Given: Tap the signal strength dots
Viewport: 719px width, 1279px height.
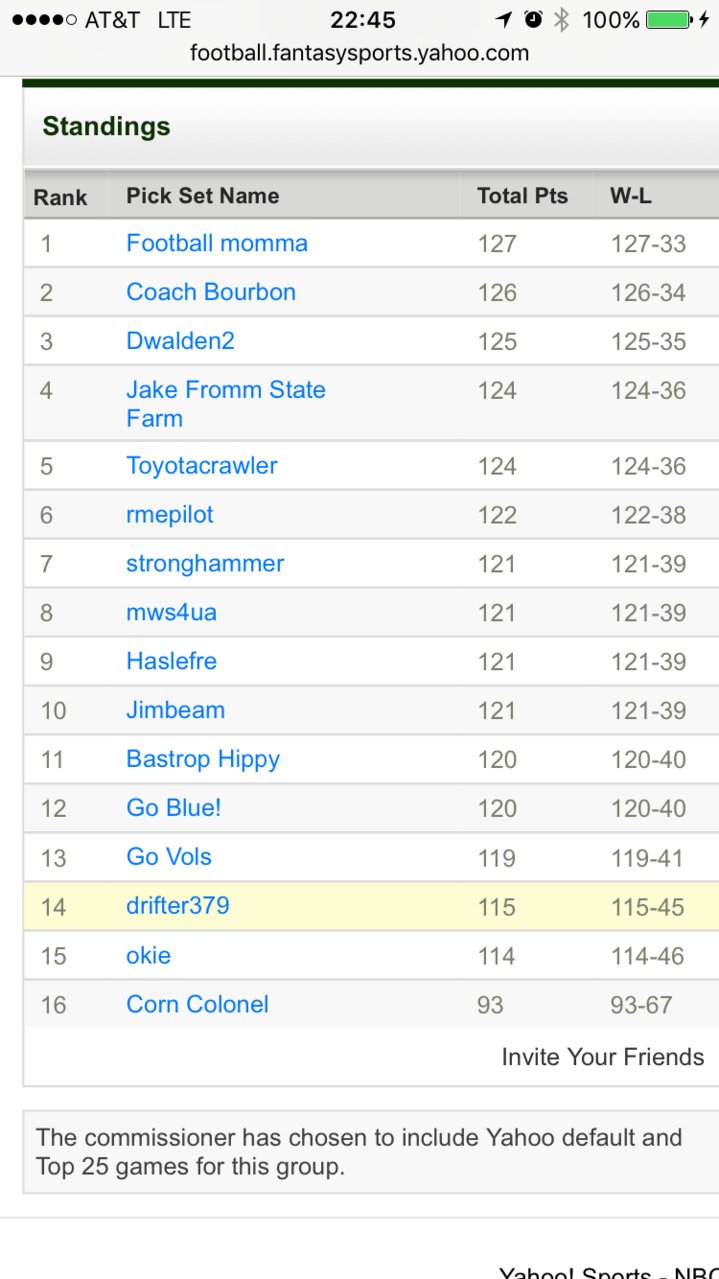Looking at the screenshot, I should click(x=43, y=20).
